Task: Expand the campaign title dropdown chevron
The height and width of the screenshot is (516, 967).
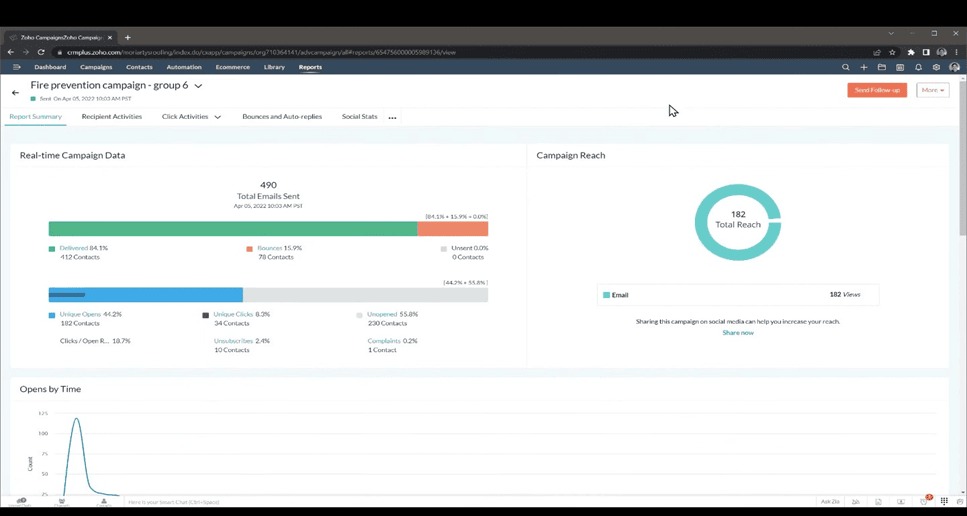Action: coord(198,86)
